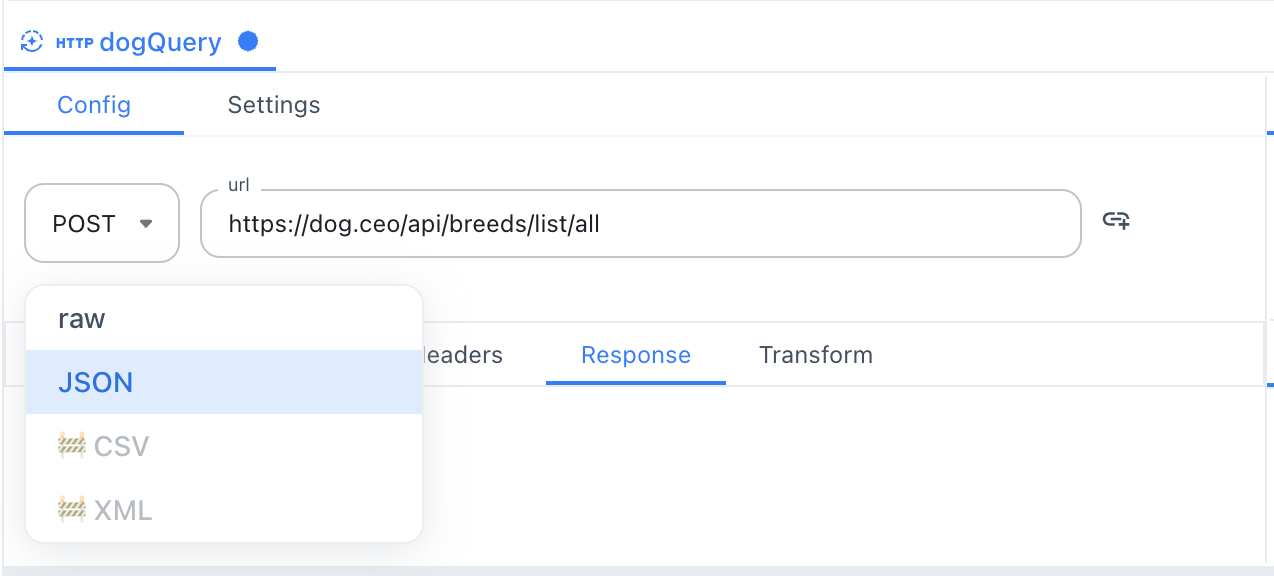
Task: Switch to the Transform tab
Action: [815, 354]
